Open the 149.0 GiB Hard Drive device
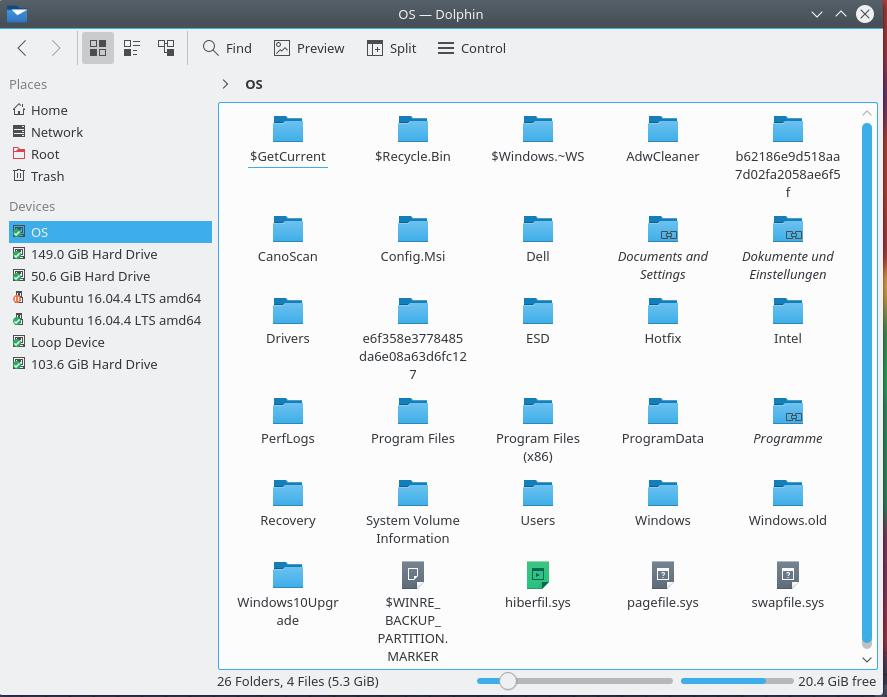The height and width of the screenshot is (697, 887). pyautogui.click(x=93, y=254)
